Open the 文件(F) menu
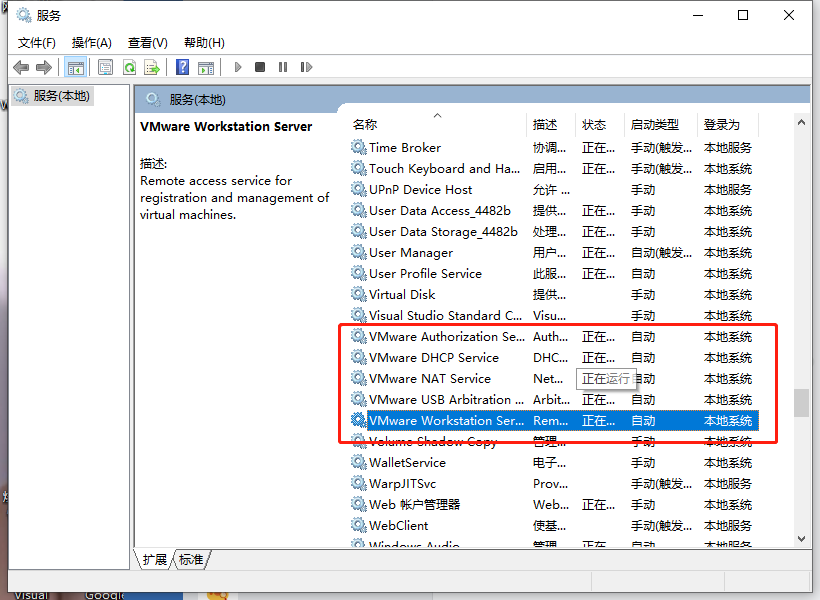 (x=37, y=42)
